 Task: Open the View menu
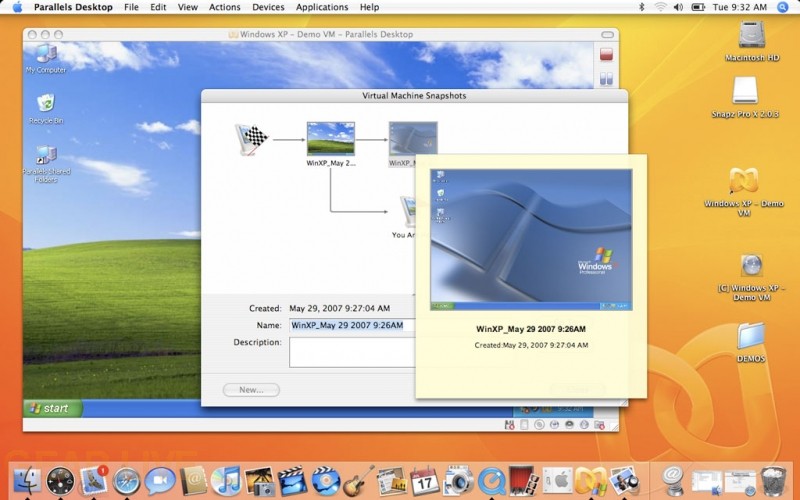[x=188, y=7]
